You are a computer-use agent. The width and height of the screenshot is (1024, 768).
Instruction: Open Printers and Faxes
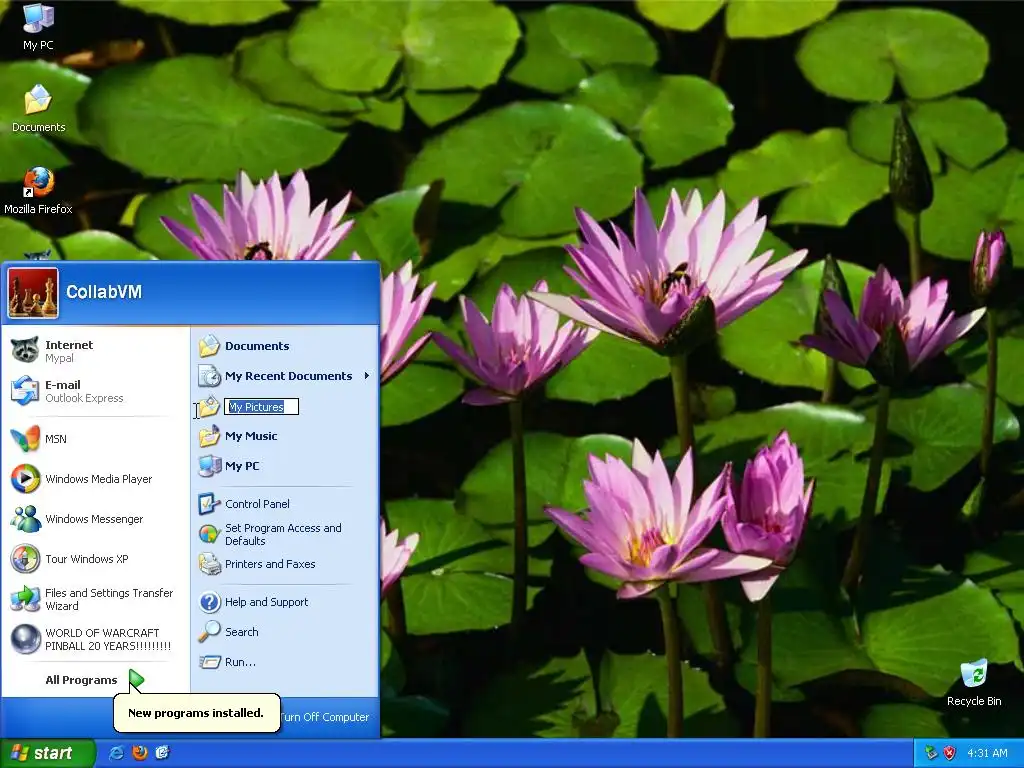285,564
